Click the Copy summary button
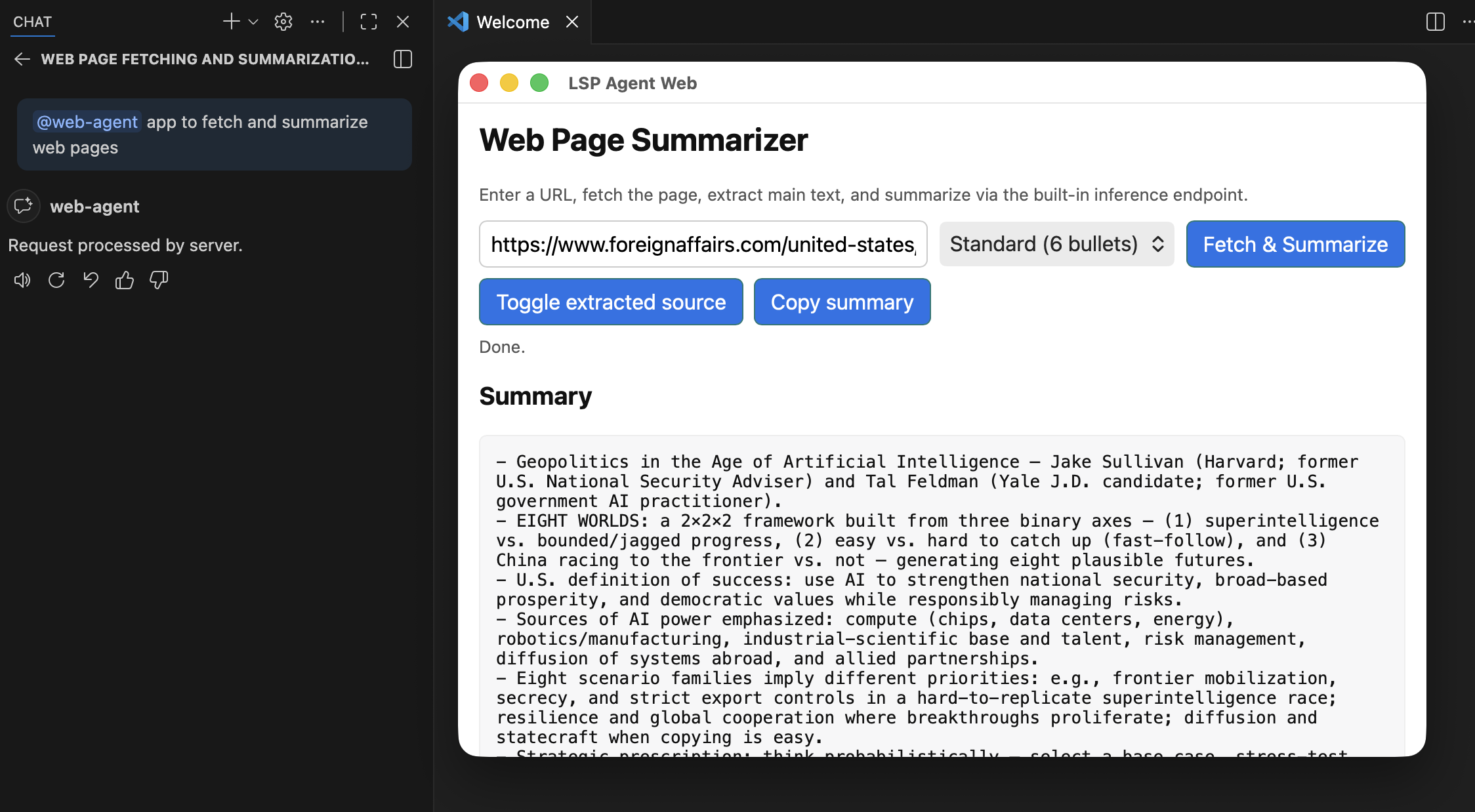 point(842,302)
